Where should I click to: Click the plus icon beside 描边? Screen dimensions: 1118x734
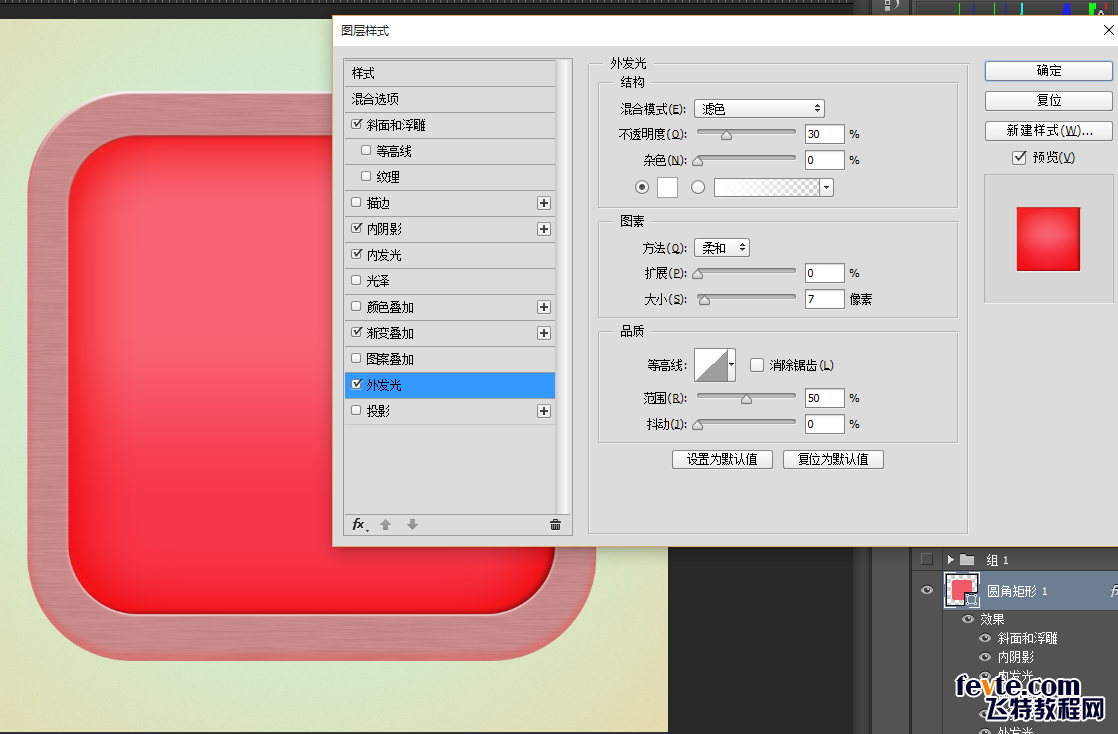[544, 203]
